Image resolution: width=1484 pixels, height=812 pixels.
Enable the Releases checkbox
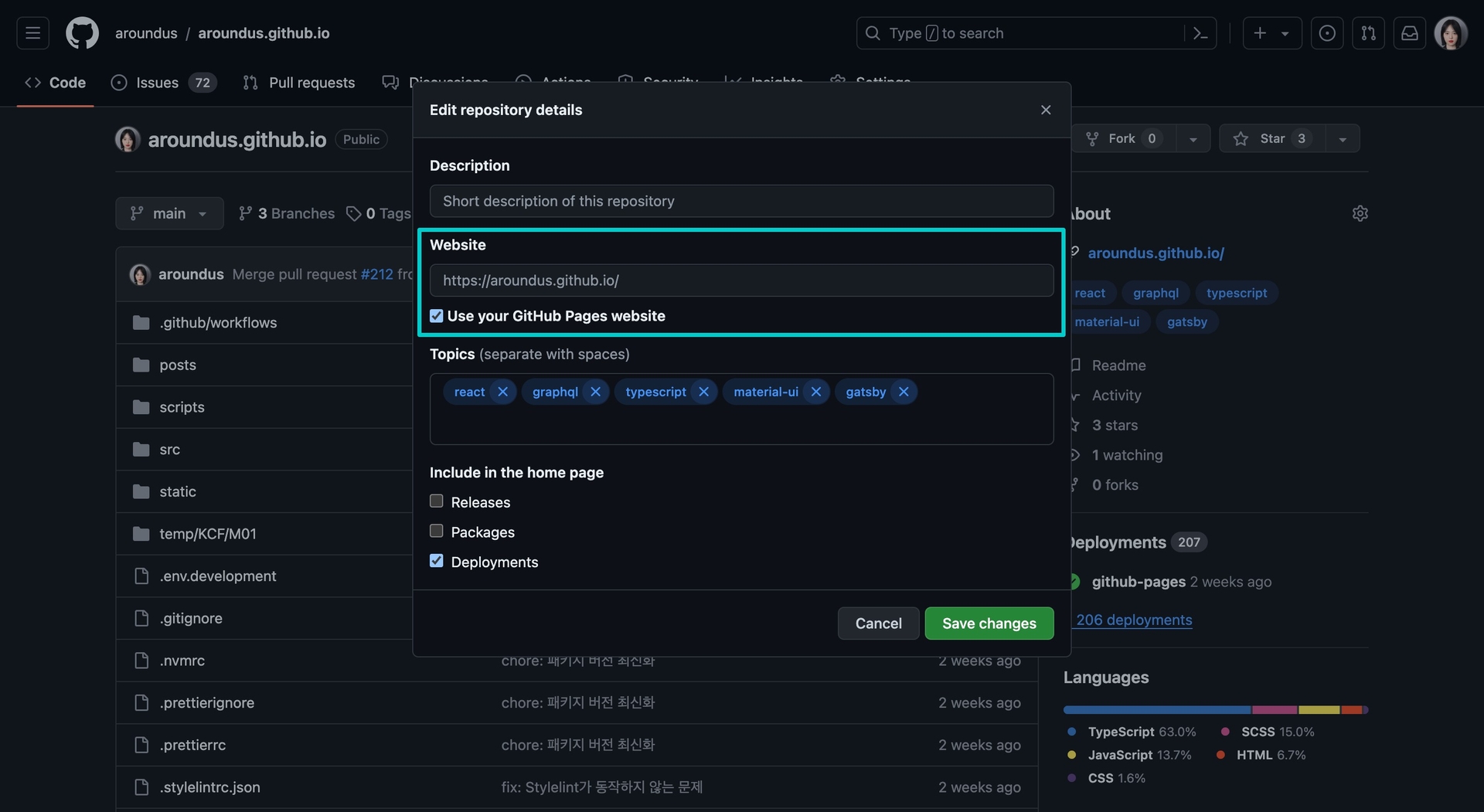437,501
